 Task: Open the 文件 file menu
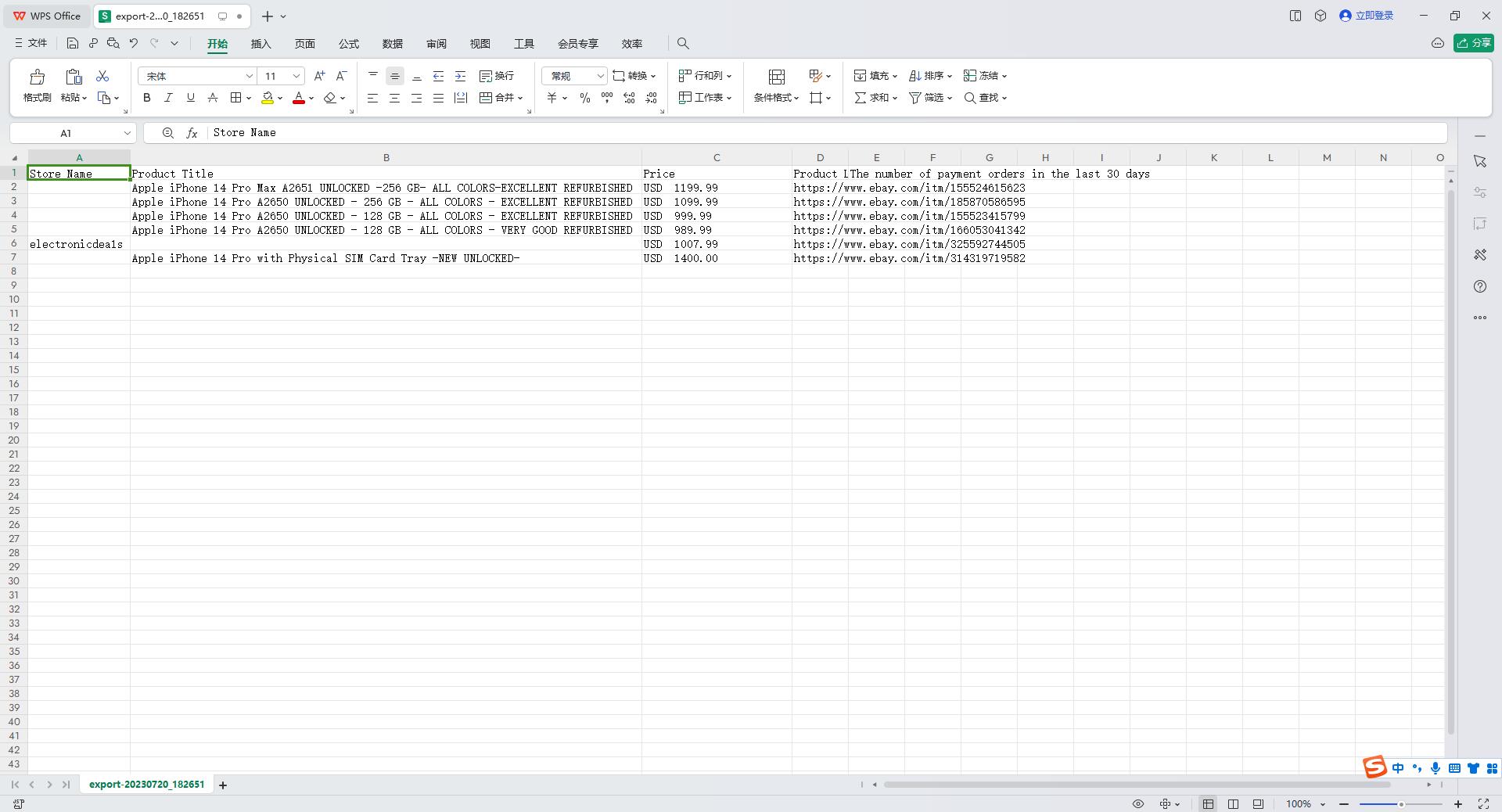pyautogui.click(x=31, y=44)
